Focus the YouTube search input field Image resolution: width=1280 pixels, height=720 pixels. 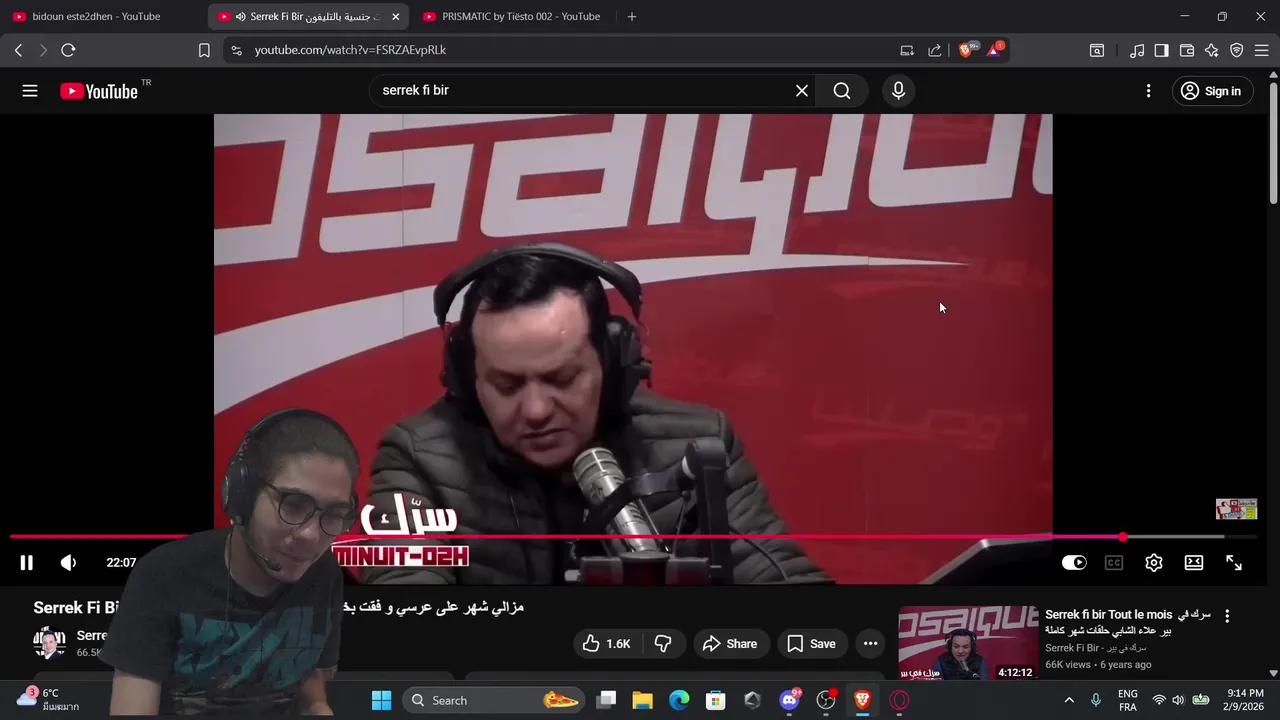coord(585,91)
